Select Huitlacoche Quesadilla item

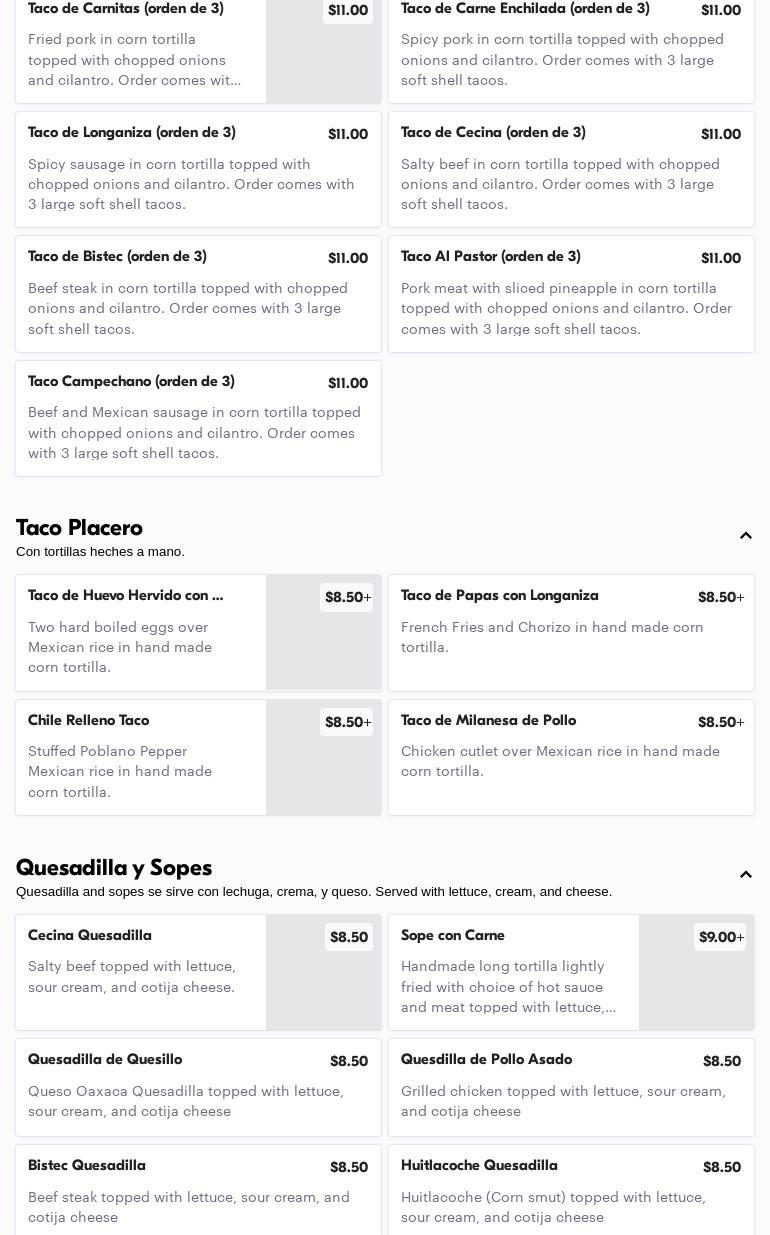click(x=571, y=1190)
